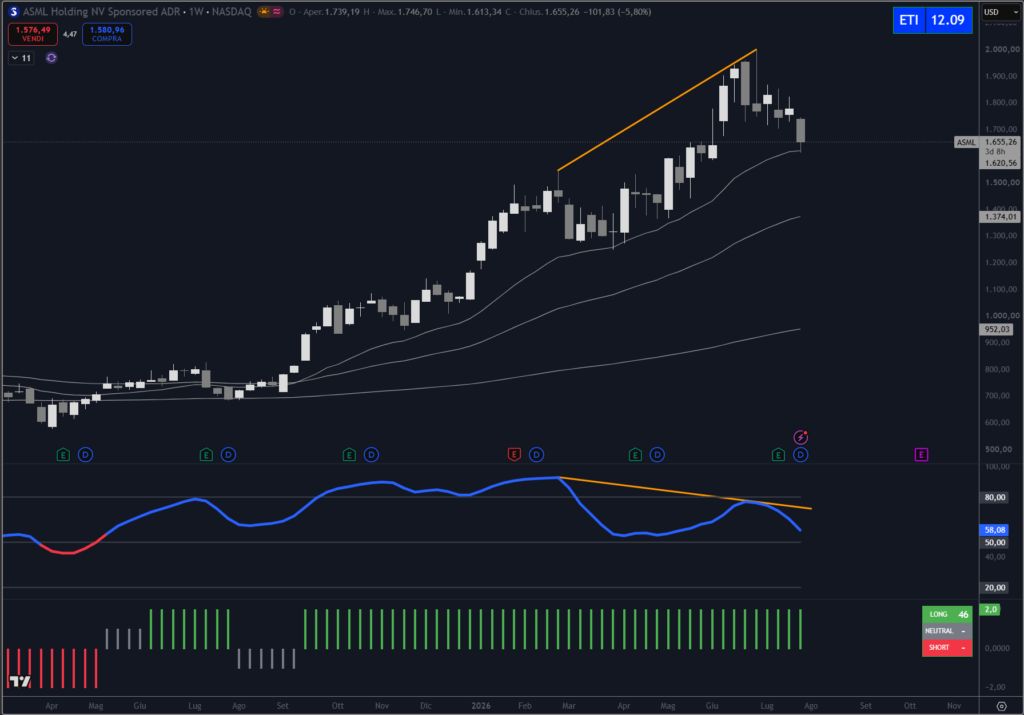Screen dimensions: 1024x715
Task: Collapse the 11 indicators legend chevron
Action: pyautogui.click(x=15, y=58)
